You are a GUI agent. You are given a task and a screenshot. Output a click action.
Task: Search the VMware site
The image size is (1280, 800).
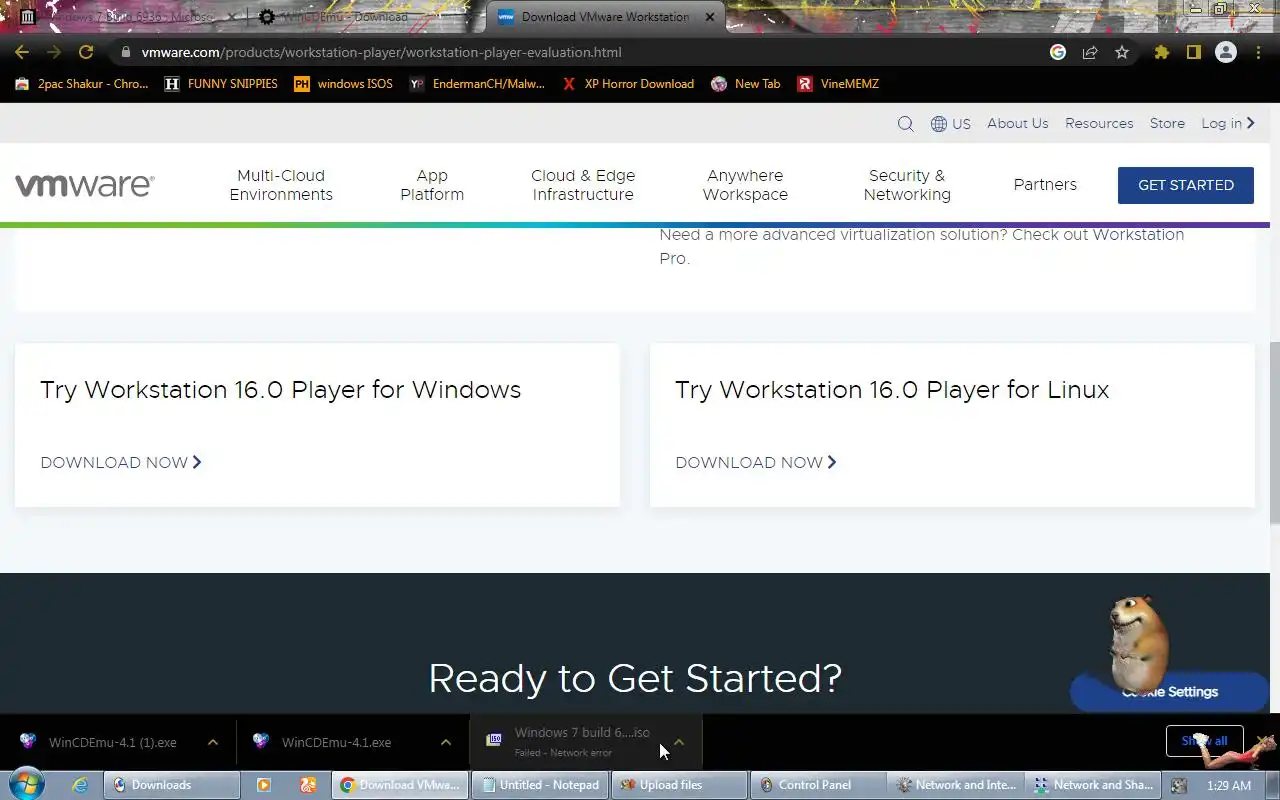pyautogui.click(x=905, y=124)
